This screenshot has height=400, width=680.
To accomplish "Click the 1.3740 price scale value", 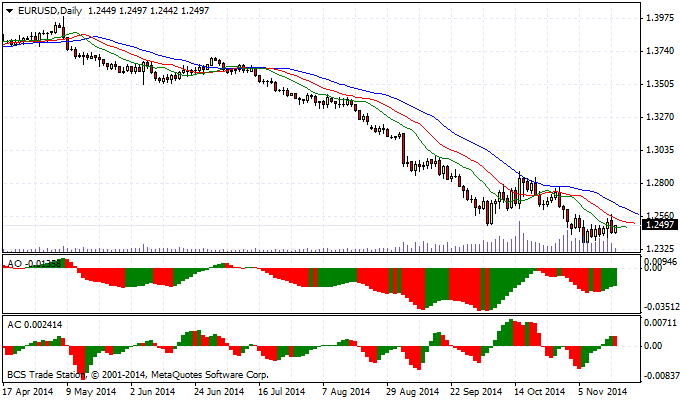I will point(660,51).
